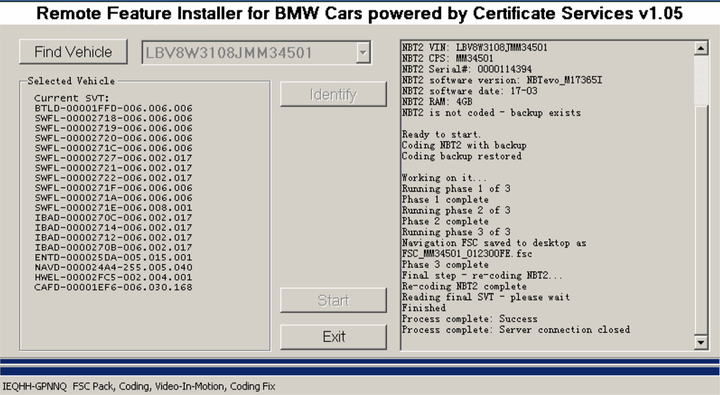Click the 'Phase 3 complete' line
This screenshot has height=395, width=720.
[445, 265]
